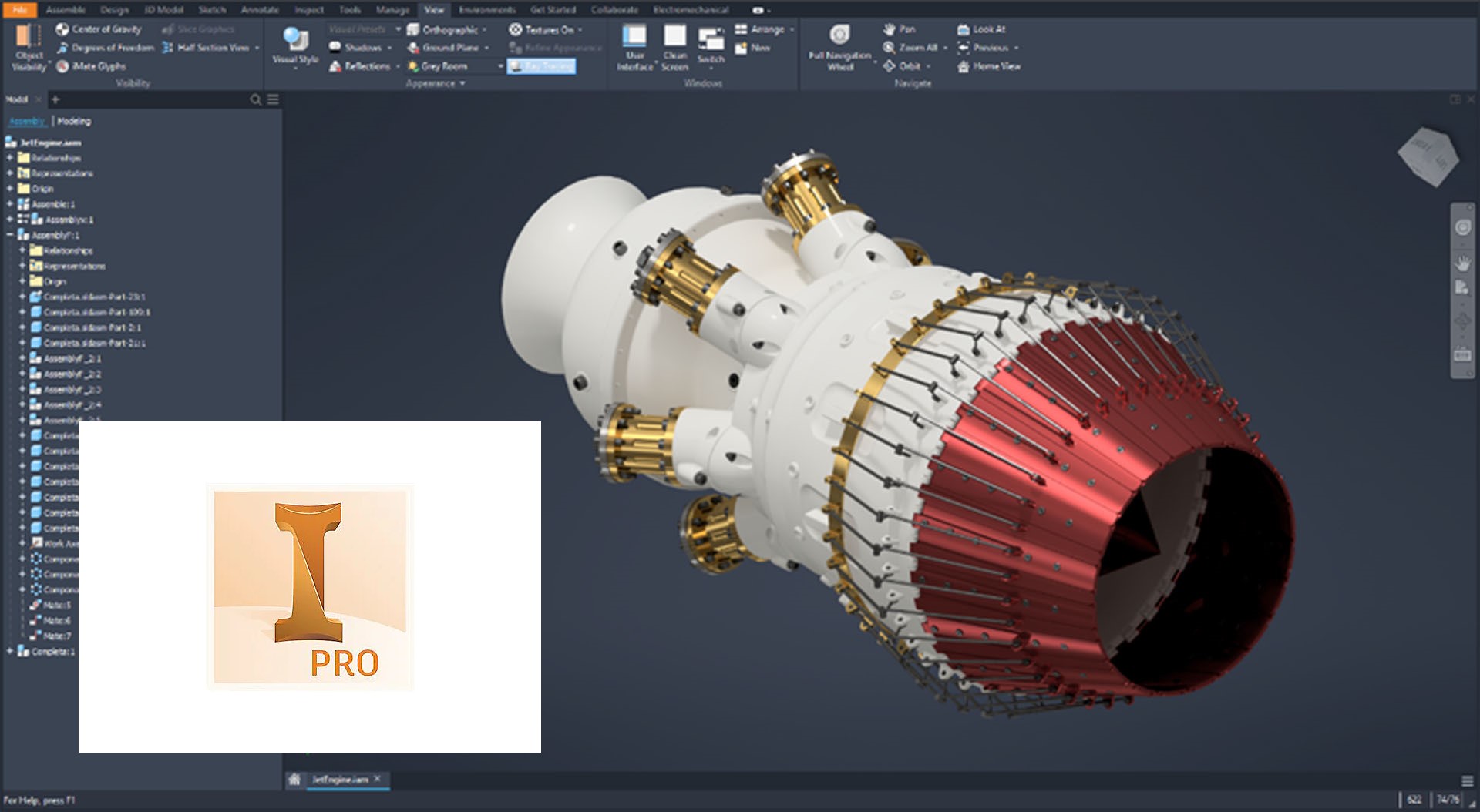Viewport: 1480px width, 812px height.
Task: Switch browser to Modeling view
Action: pyautogui.click(x=74, y=121)
